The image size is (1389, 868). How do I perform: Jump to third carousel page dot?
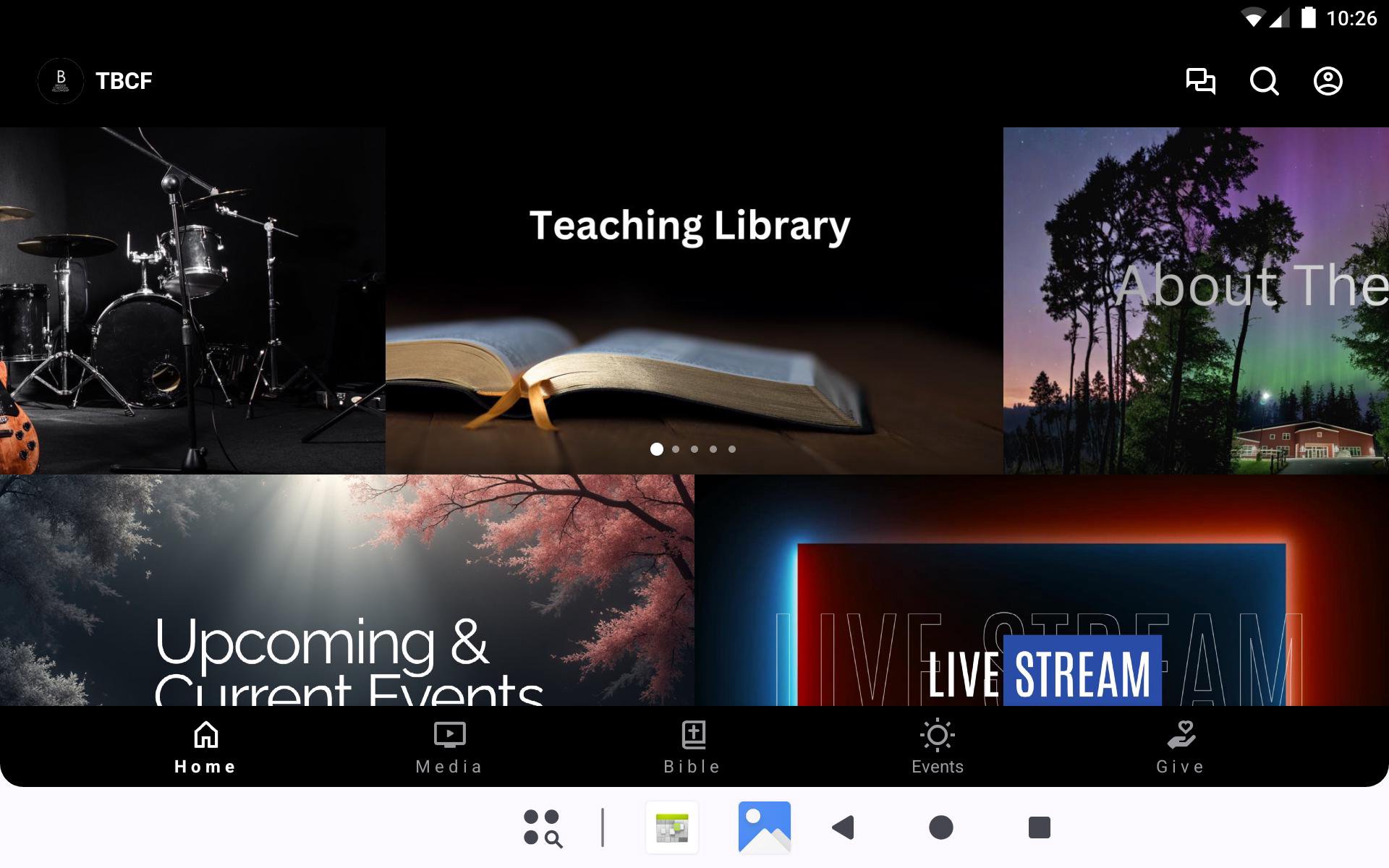point(694,449)
